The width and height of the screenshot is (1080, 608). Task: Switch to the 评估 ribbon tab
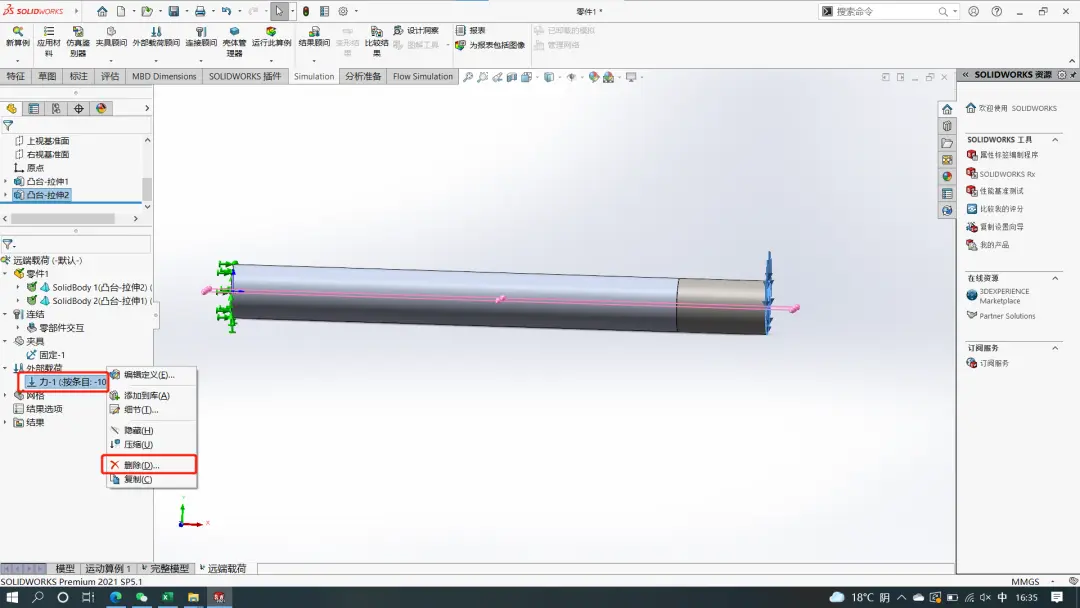(x=110, y=76)
